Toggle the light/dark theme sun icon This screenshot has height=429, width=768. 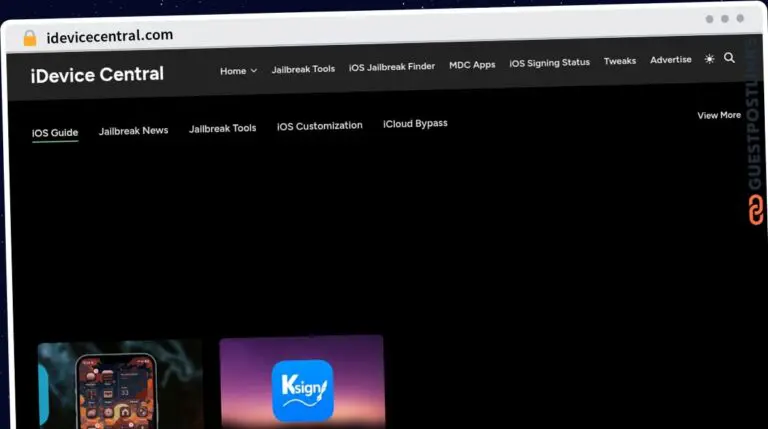709,59
